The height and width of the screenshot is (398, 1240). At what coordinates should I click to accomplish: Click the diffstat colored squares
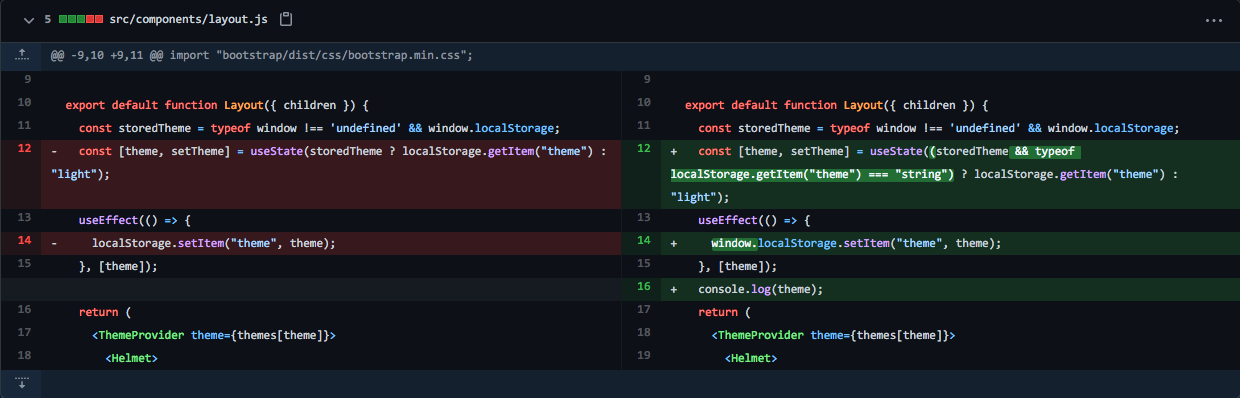[81, 20]
